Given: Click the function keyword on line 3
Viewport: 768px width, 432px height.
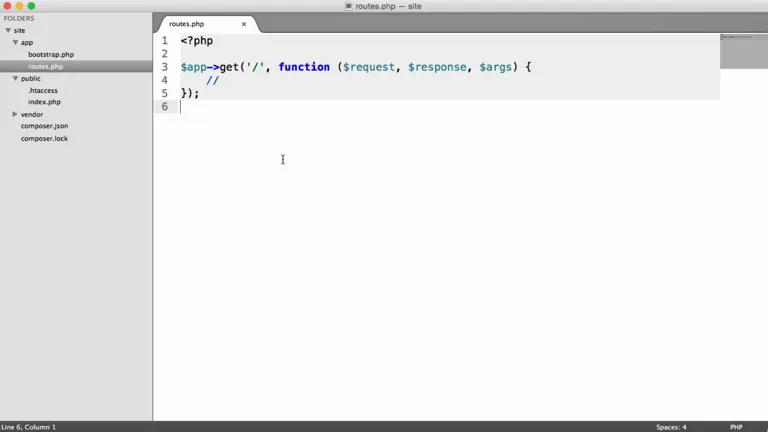Looking at the screenshot, I should [x=304, y=67].
